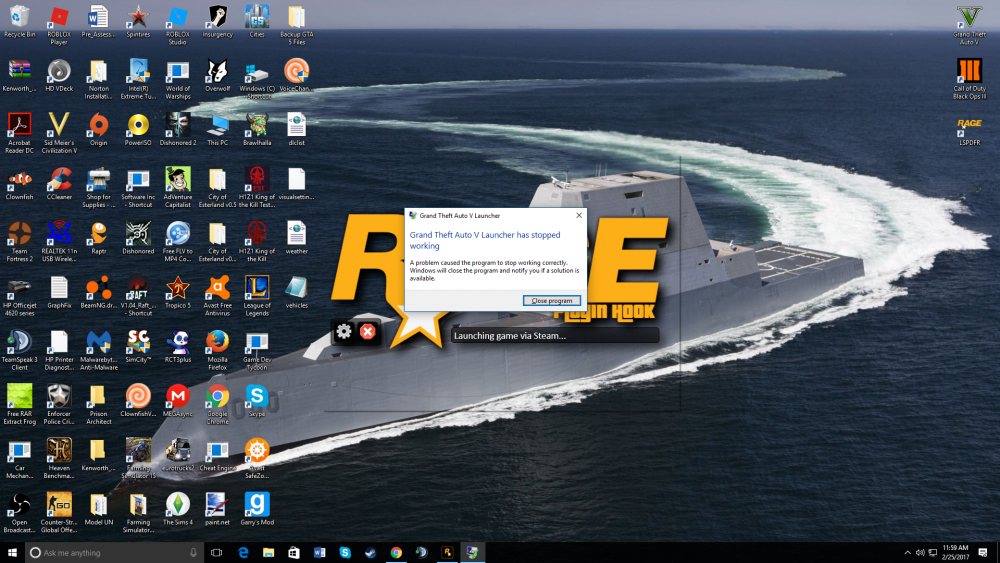Close the Grand Theft Auto V Launcher dialog
The height and width of the screenshot is (563, 1000).
tap(579, 215)
